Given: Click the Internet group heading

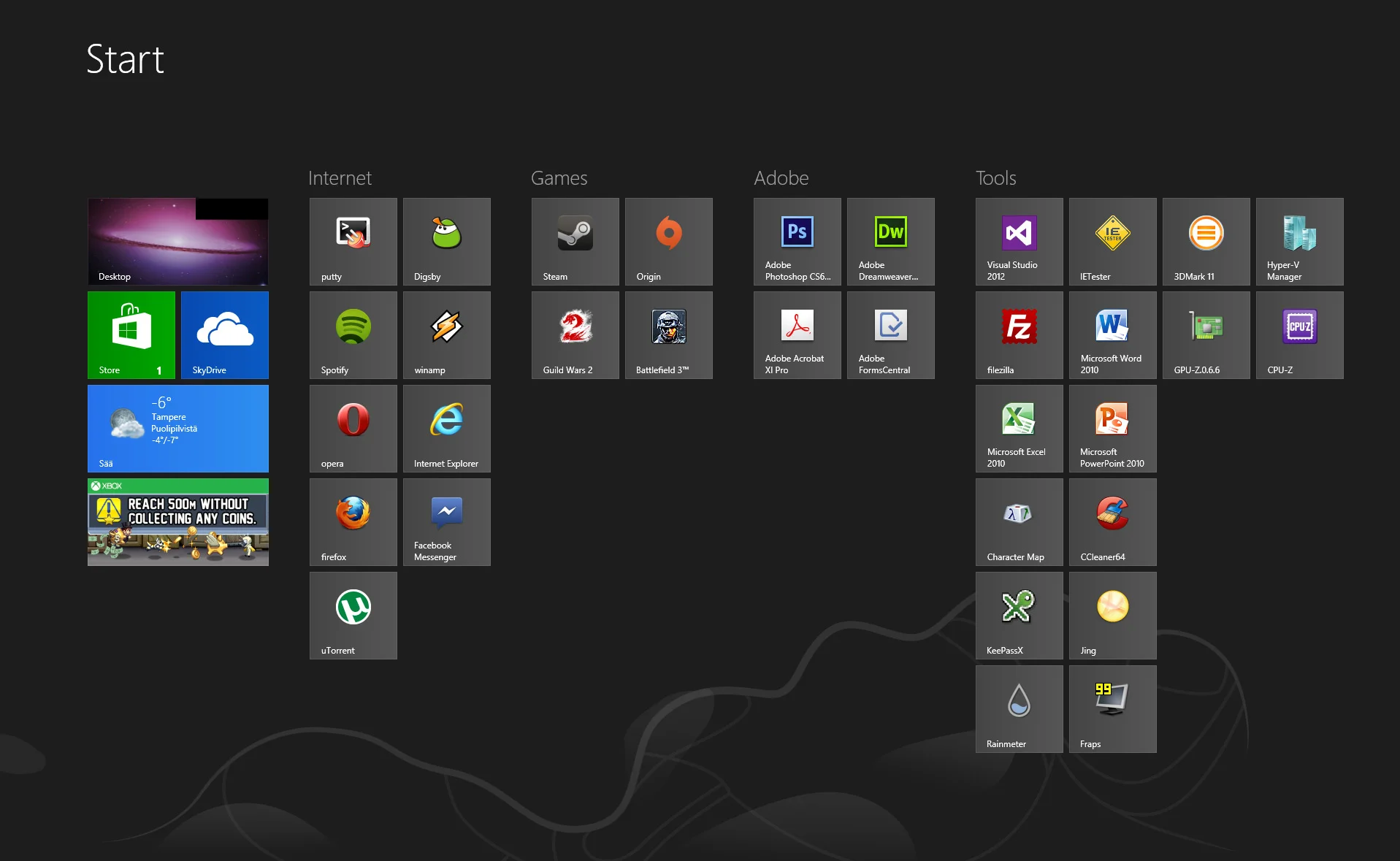Looking at the screenshot, I should (x=340, y=178).
